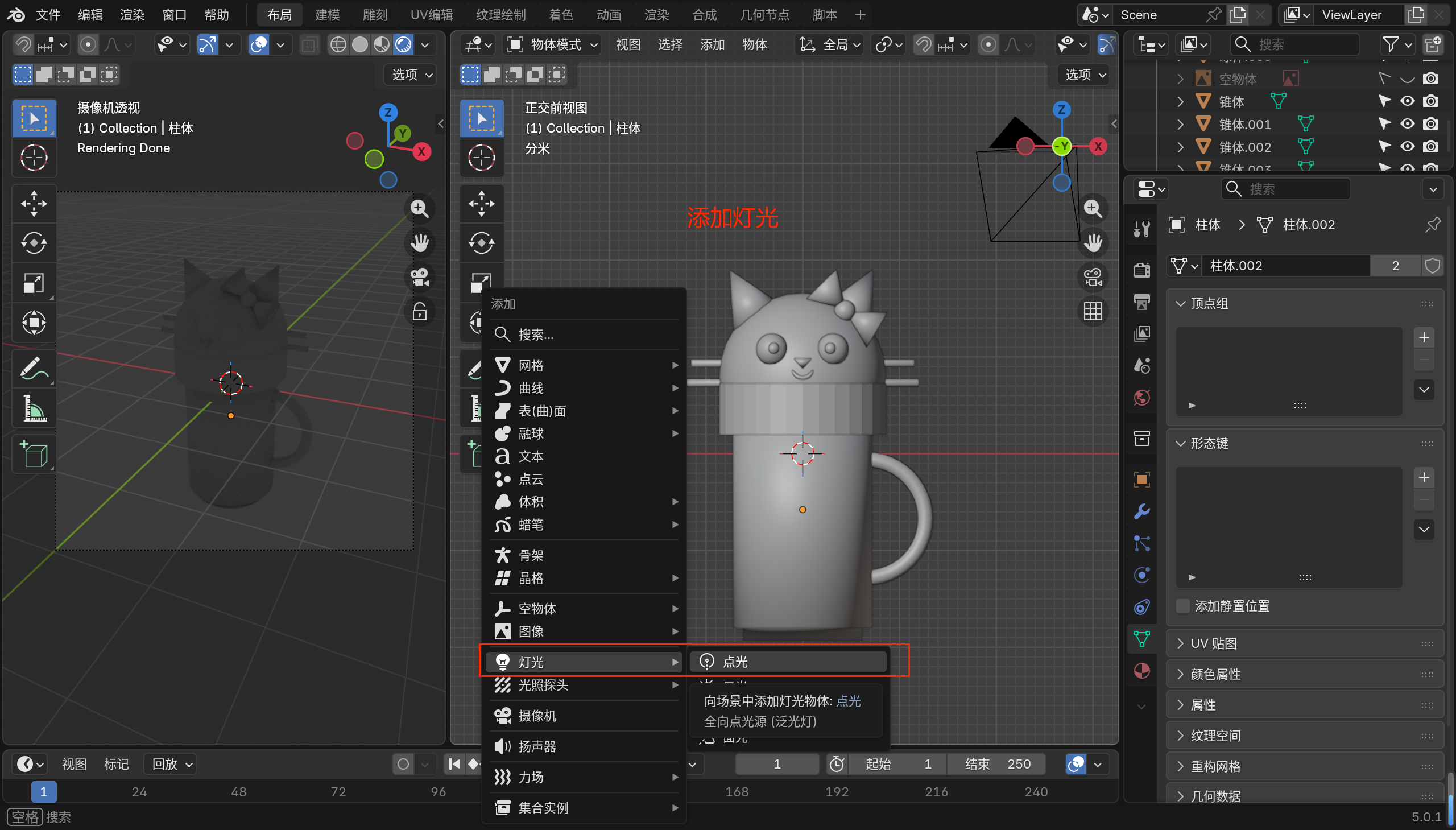Switch to the 建模 workspace tab
This screenshot has height=830, width=1456.
[x=327, y=15]
